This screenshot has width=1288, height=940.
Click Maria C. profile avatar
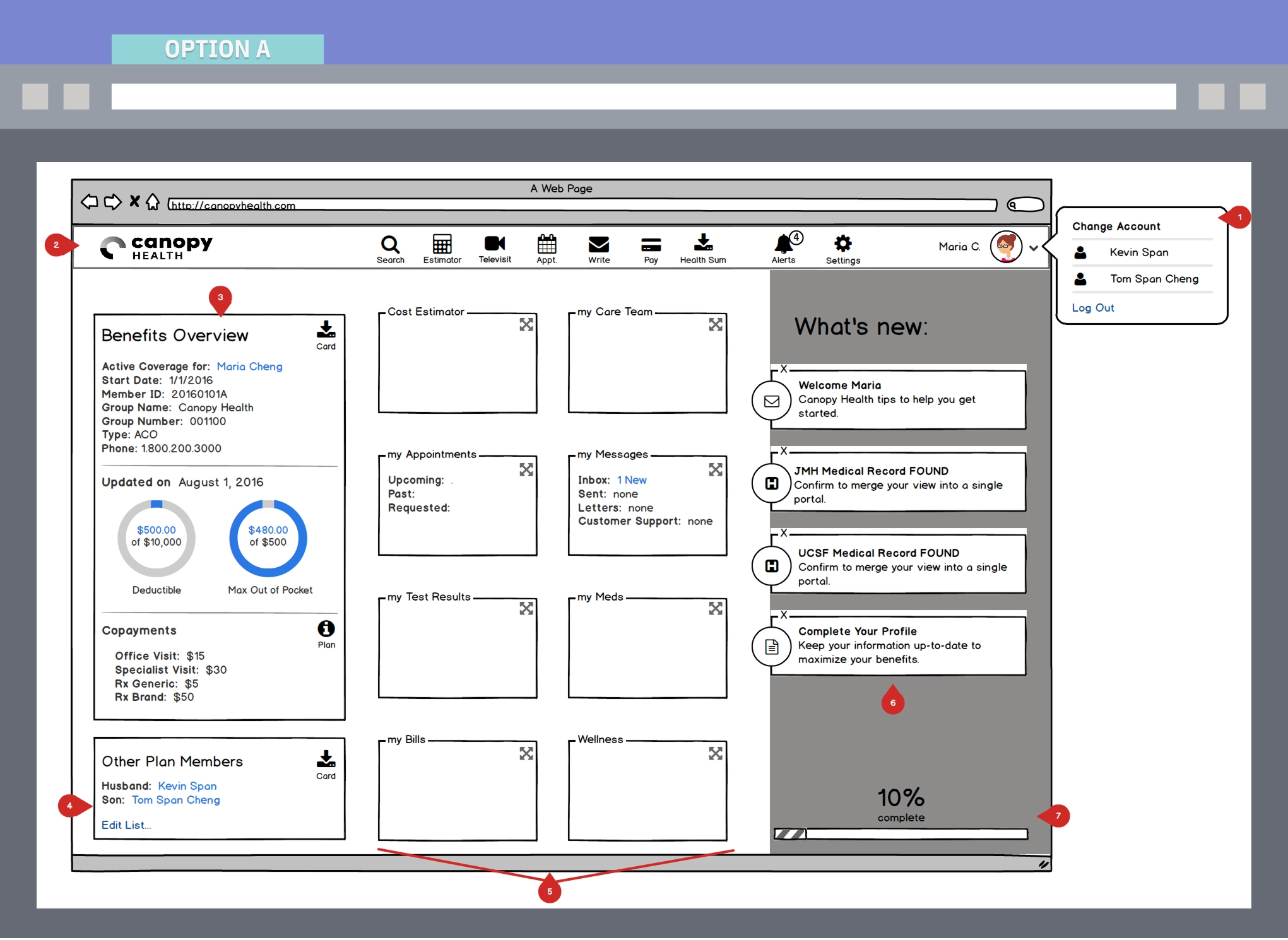pyautogui.click(x=1005, y=247)
